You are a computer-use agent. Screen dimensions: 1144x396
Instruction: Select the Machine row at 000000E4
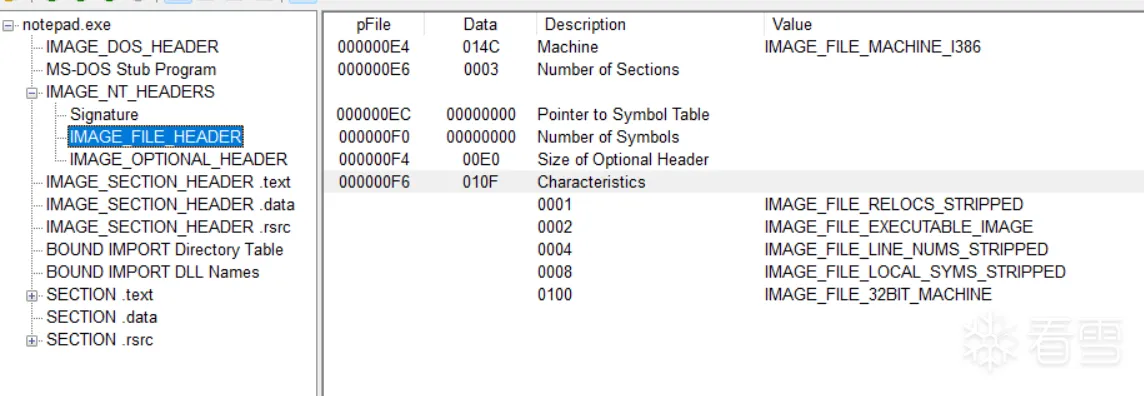[733, 47]
